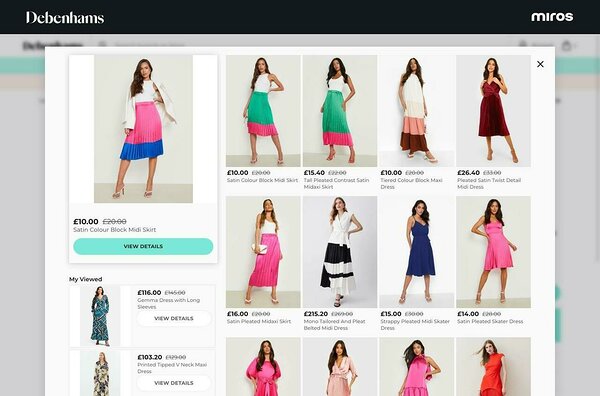
Task: Click the Printed Tipped Maxi Dress thumbnail
Action: [100, 373]
